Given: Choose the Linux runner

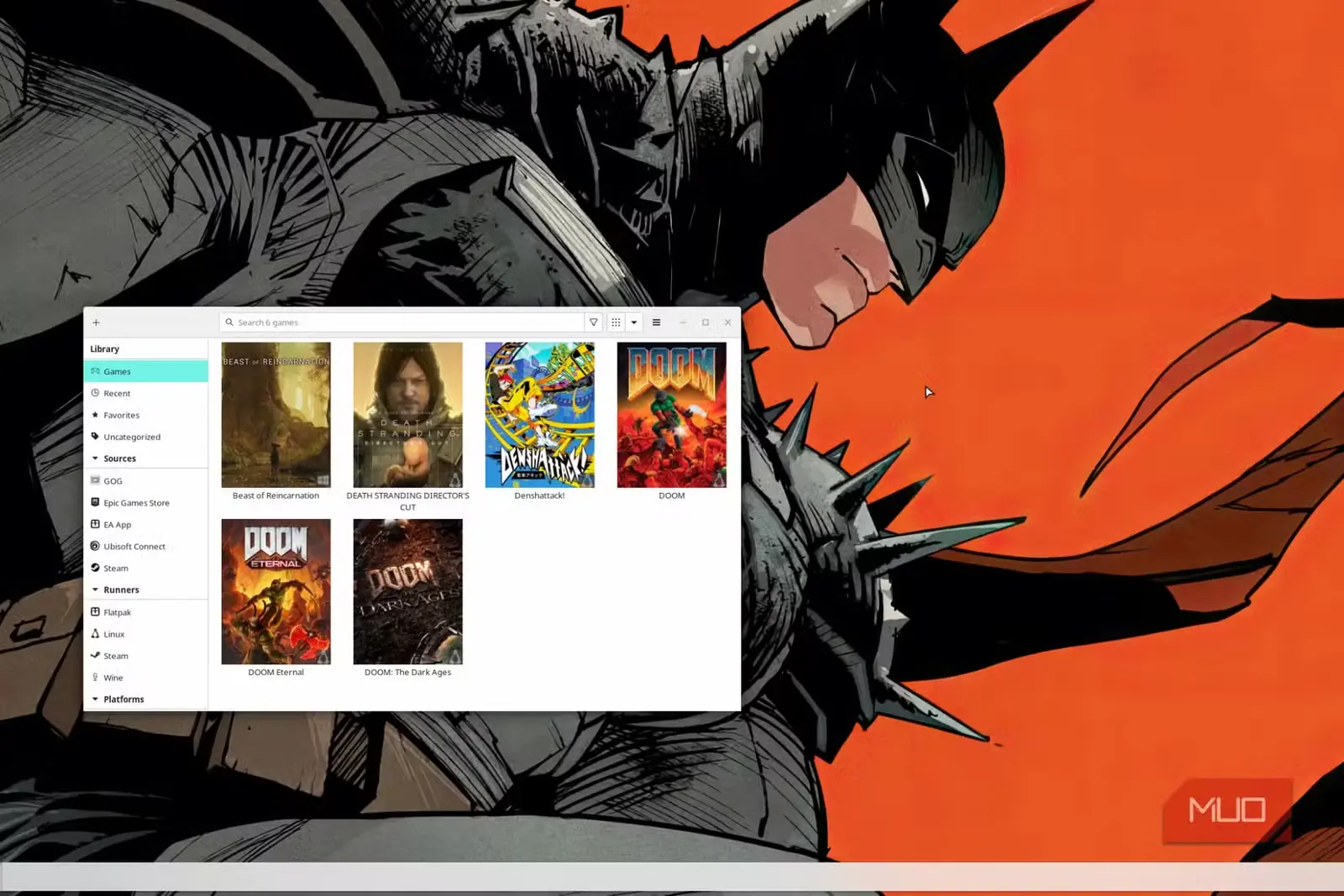Looking at the screenshot, I should coord(146,634).
